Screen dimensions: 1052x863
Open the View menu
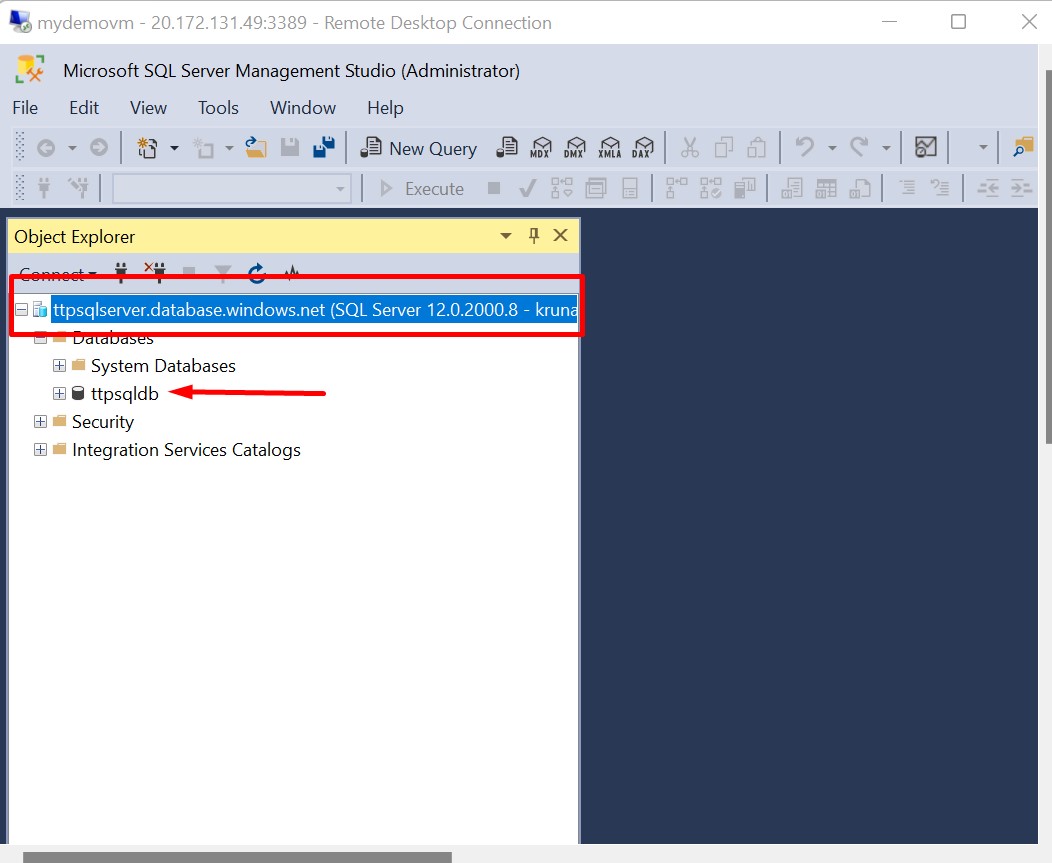coord(148,108)
